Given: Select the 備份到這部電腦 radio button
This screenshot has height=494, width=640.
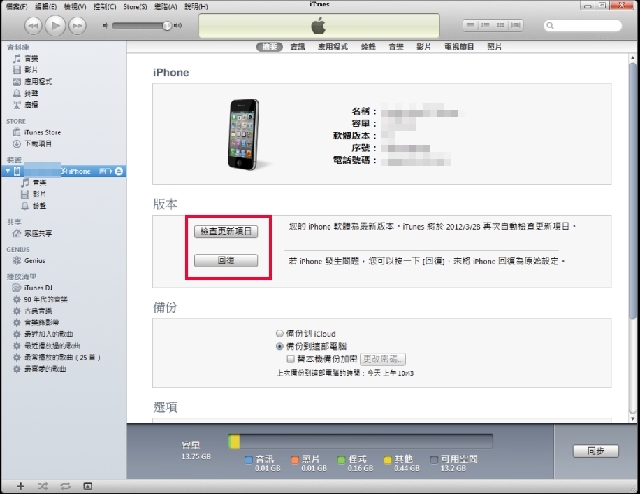Looking at the screenshot, I should 280,346.
